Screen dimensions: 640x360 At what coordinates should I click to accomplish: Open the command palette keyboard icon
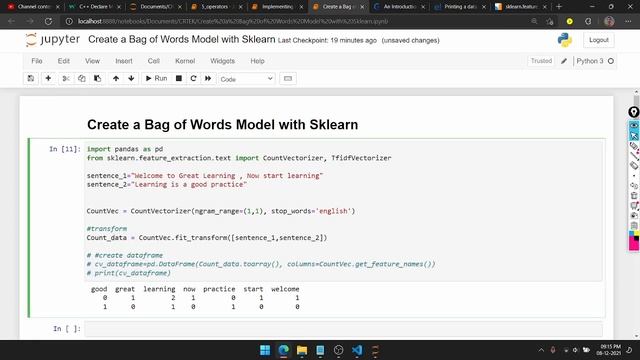[288, 78]
